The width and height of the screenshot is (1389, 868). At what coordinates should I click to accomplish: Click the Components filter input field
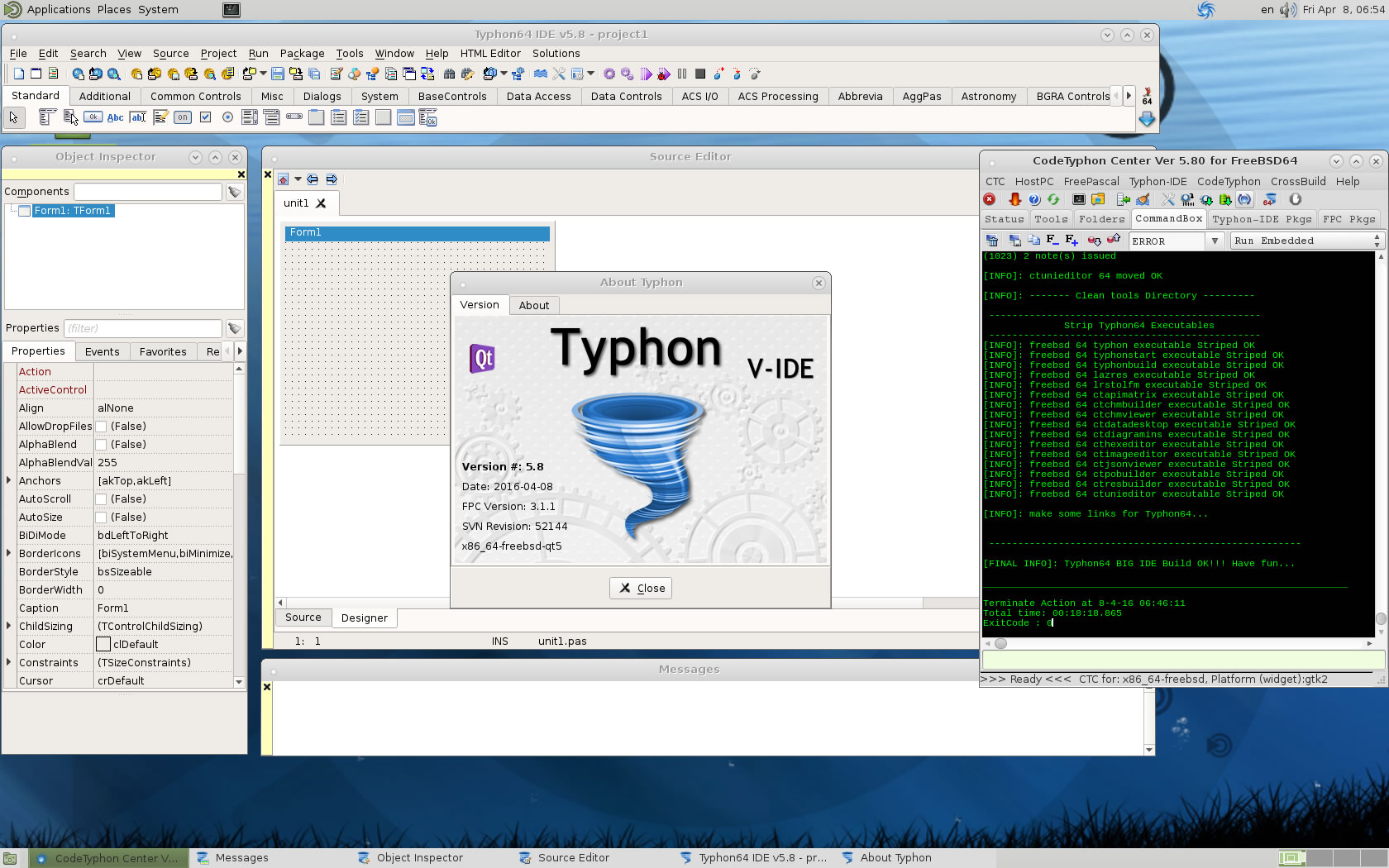tap(148, 192)
